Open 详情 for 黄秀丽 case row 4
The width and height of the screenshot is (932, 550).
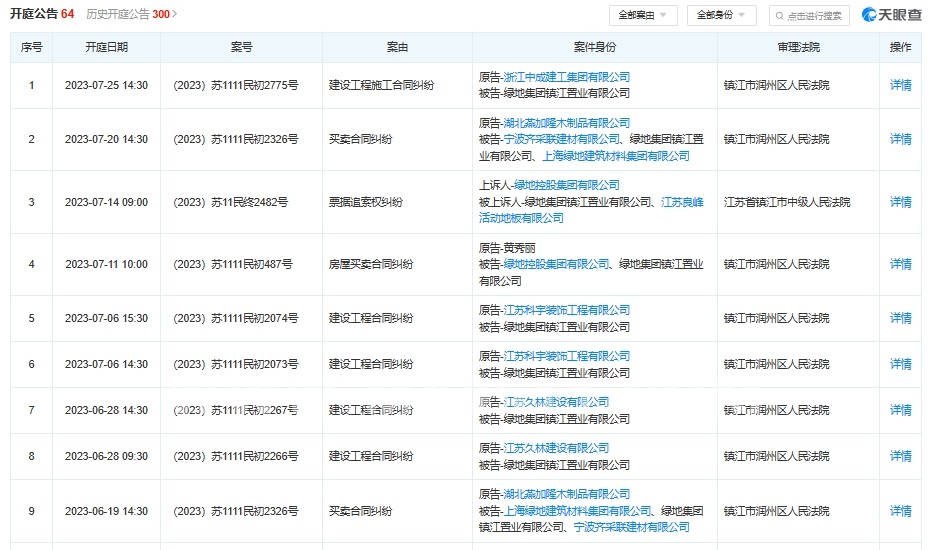click(900, 264)
